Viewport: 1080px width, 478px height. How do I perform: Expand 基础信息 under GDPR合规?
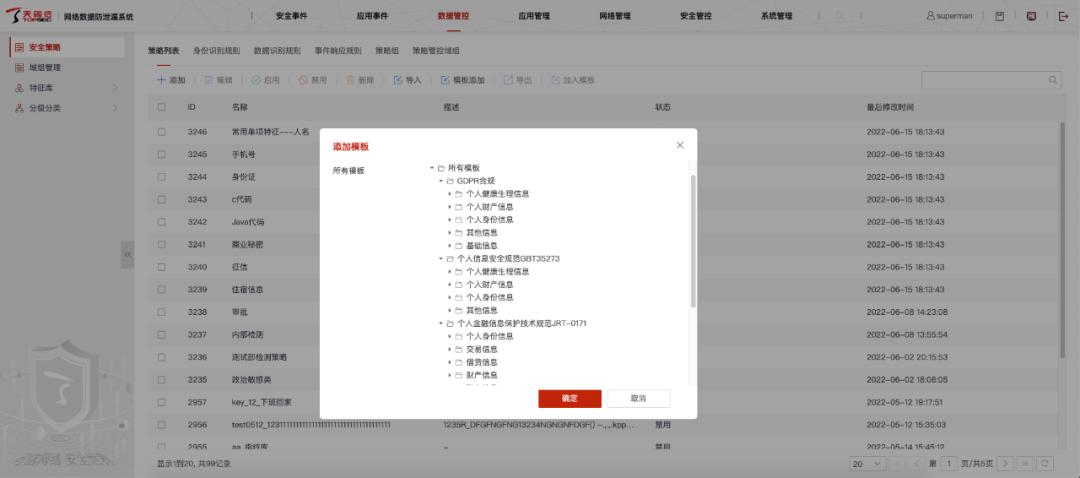click(450, 246)
